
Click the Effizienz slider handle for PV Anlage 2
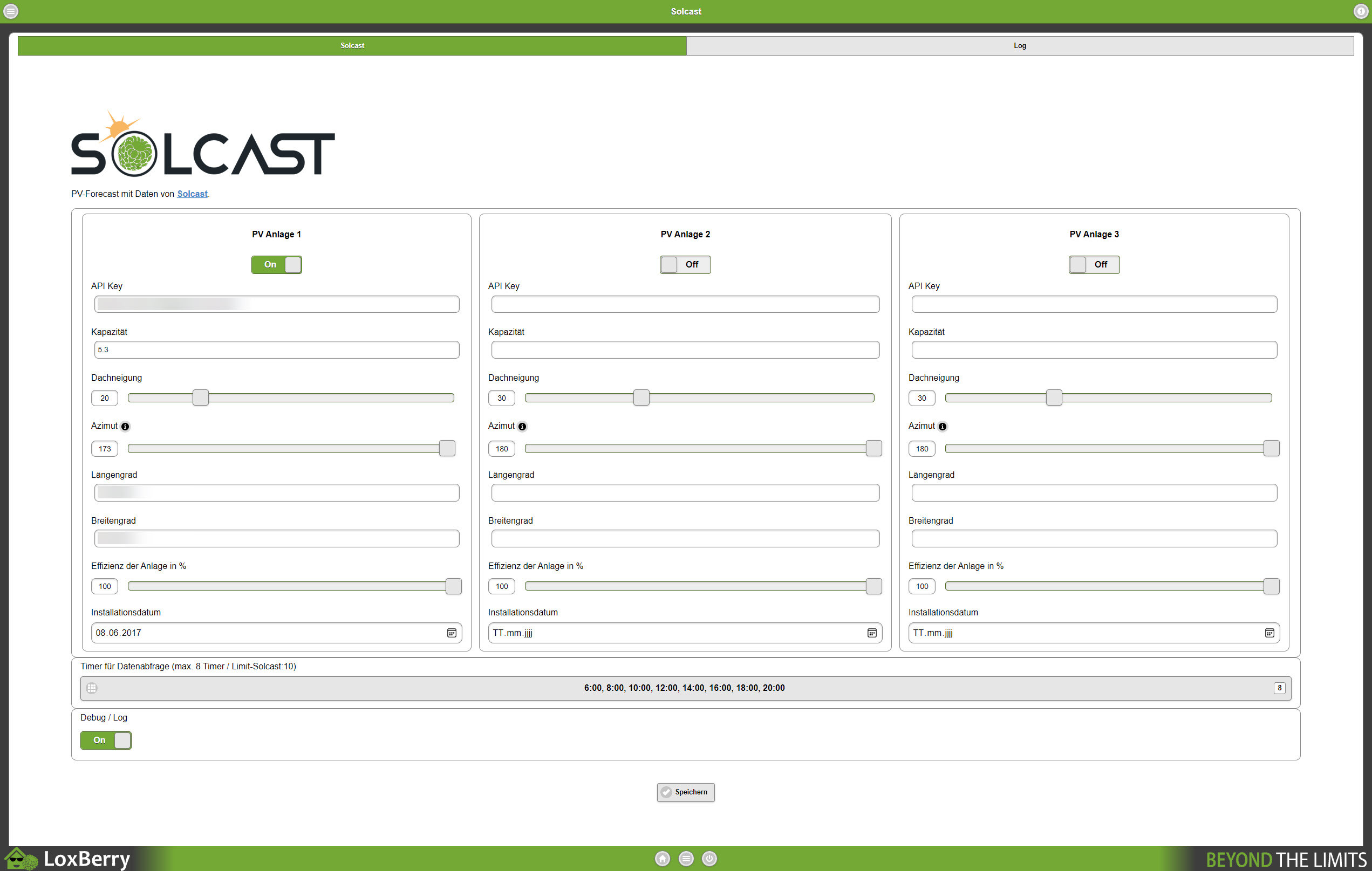(873, 586)
